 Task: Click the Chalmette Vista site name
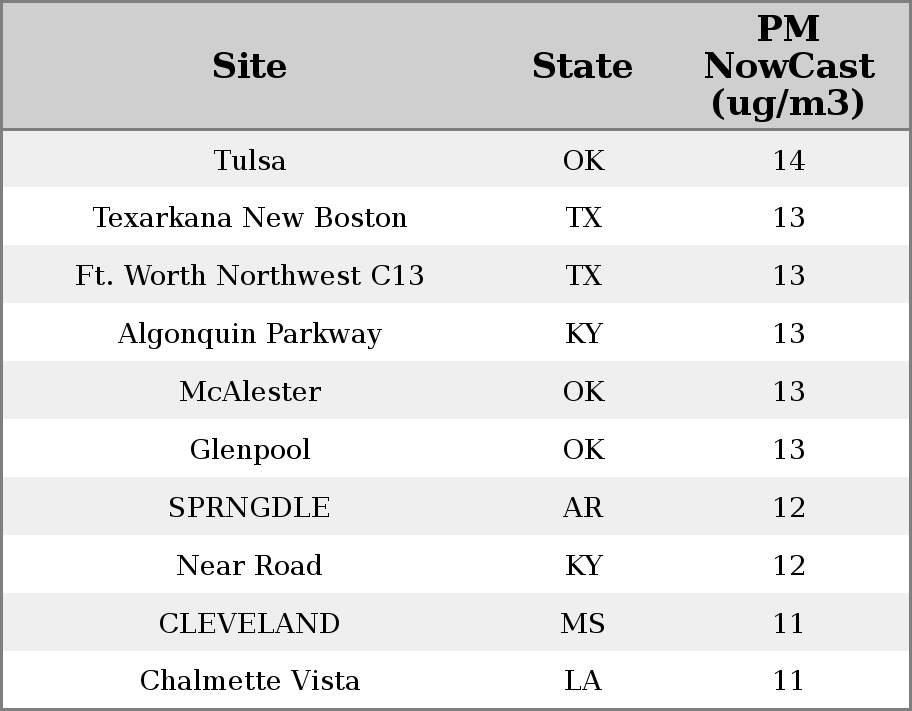[x=249, y=681]
